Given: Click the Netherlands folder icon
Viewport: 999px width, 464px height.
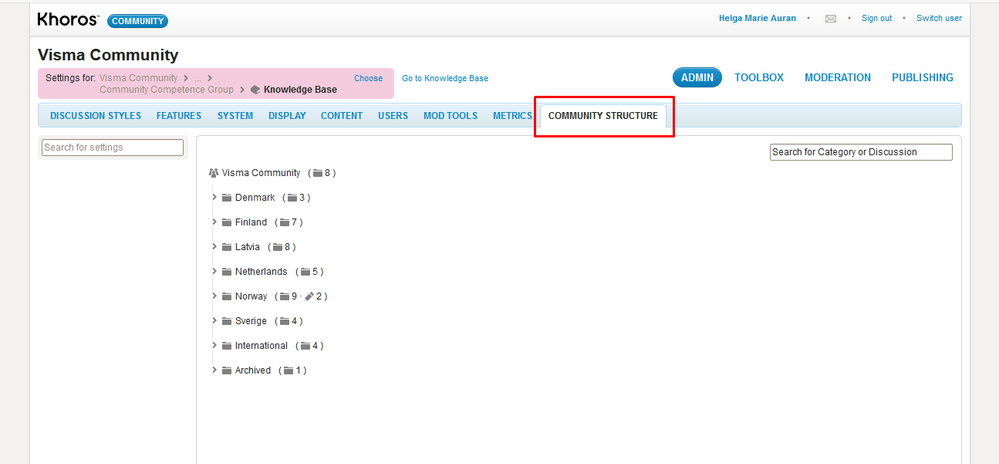Looking at the screenshot, I should [226, 272].
